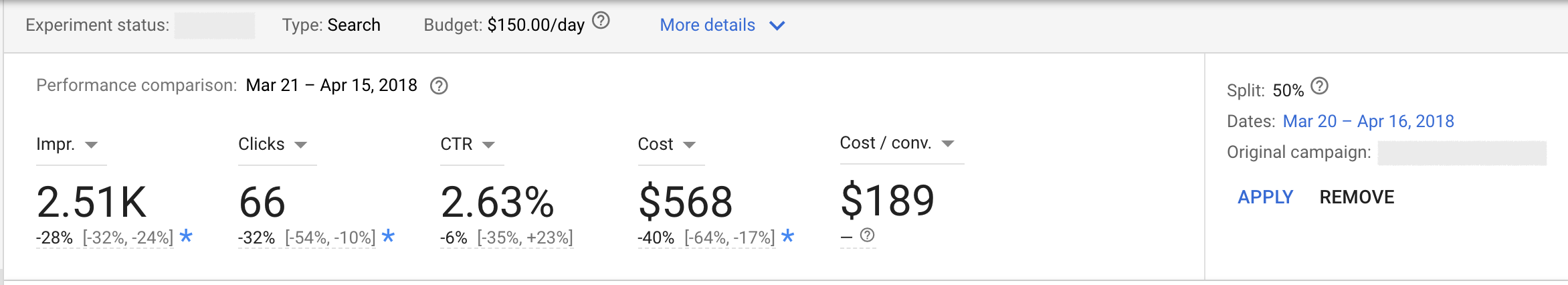
Task: Click the Original campaign name field
Action: (1462, 153)
